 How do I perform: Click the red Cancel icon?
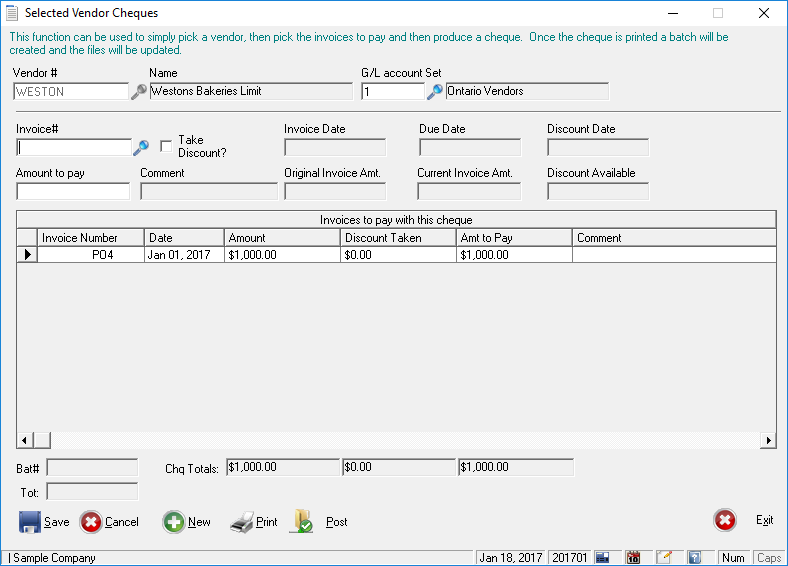click(91, 522)
